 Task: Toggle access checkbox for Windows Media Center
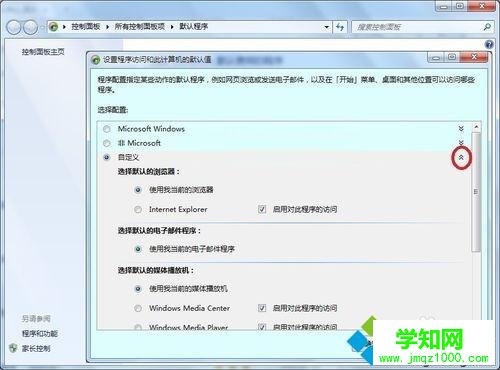[262, 308]
